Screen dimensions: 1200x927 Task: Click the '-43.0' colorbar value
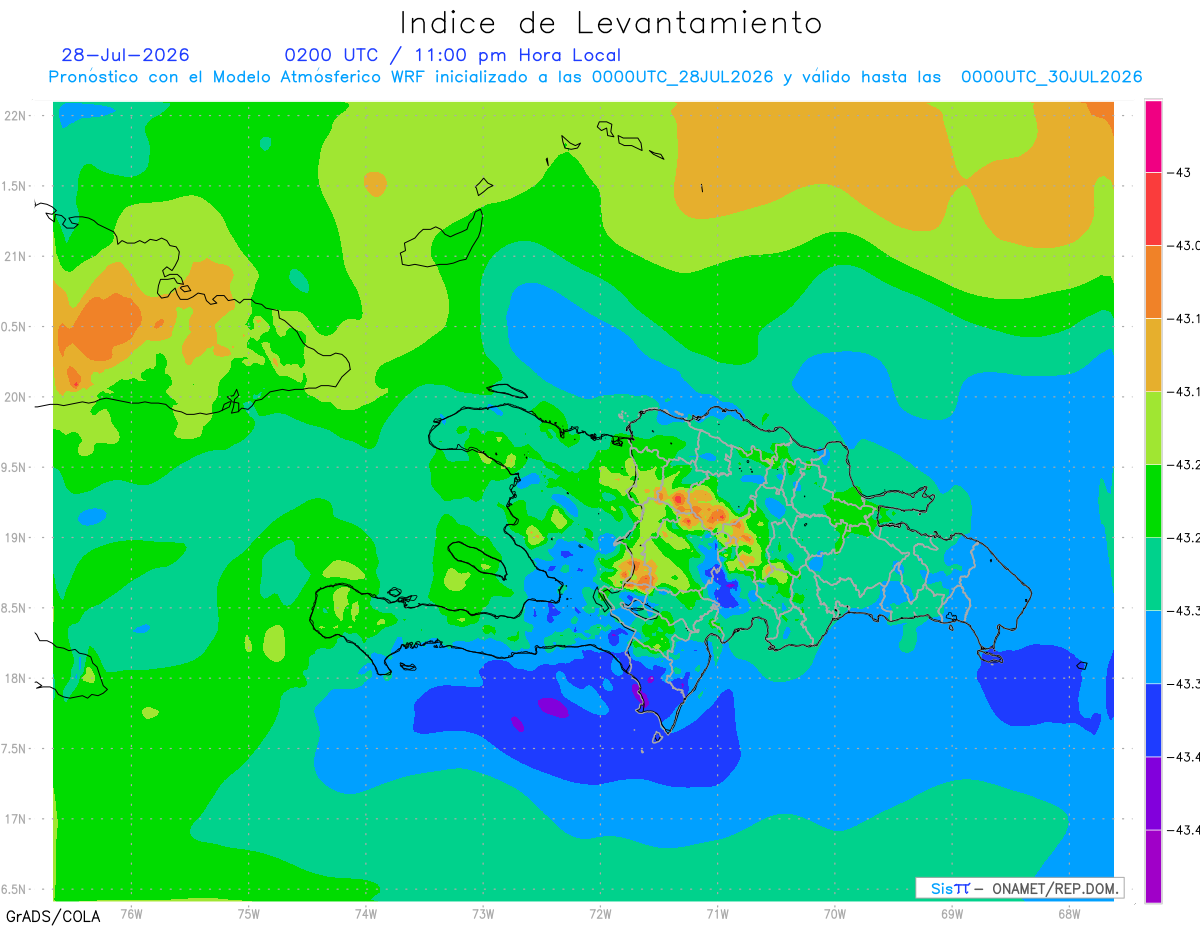coord(1185,246)
